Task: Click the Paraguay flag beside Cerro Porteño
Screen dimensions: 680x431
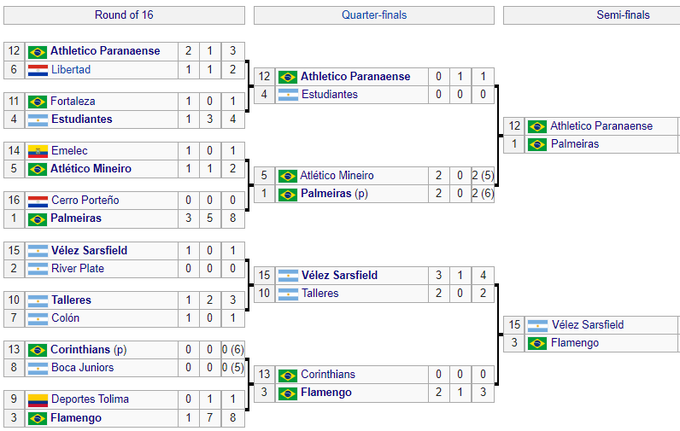Action: click(38, 200)
